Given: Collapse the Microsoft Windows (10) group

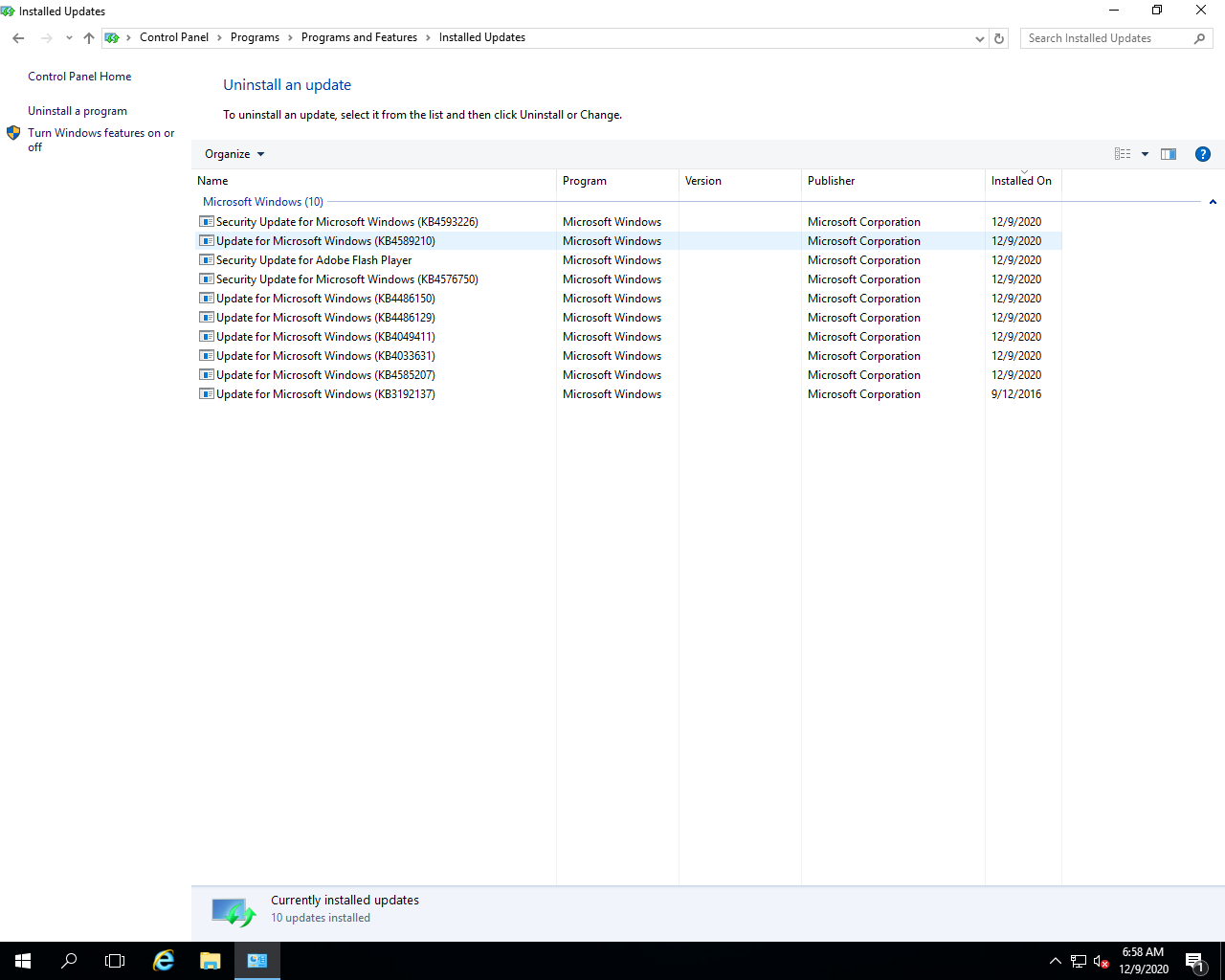Looking at the screenshot, I should pyautogui.click(x=1213, y=202).
